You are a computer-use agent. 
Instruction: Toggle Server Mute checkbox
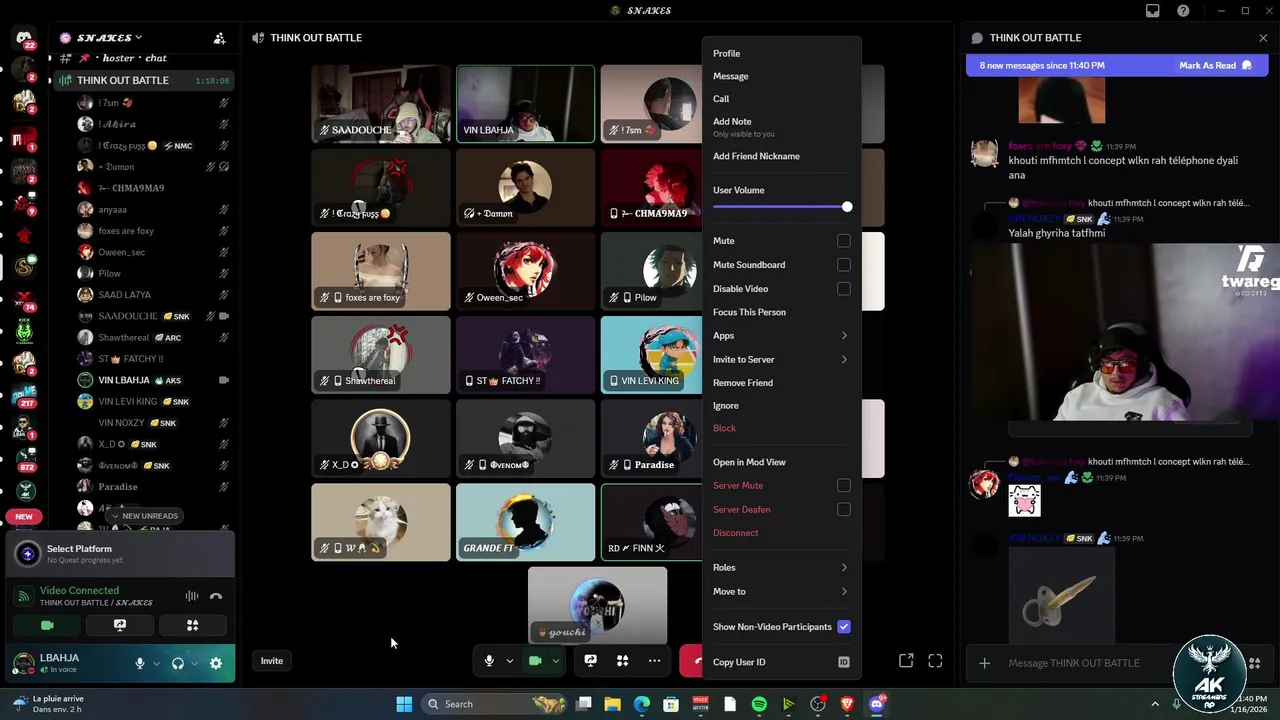844,486
